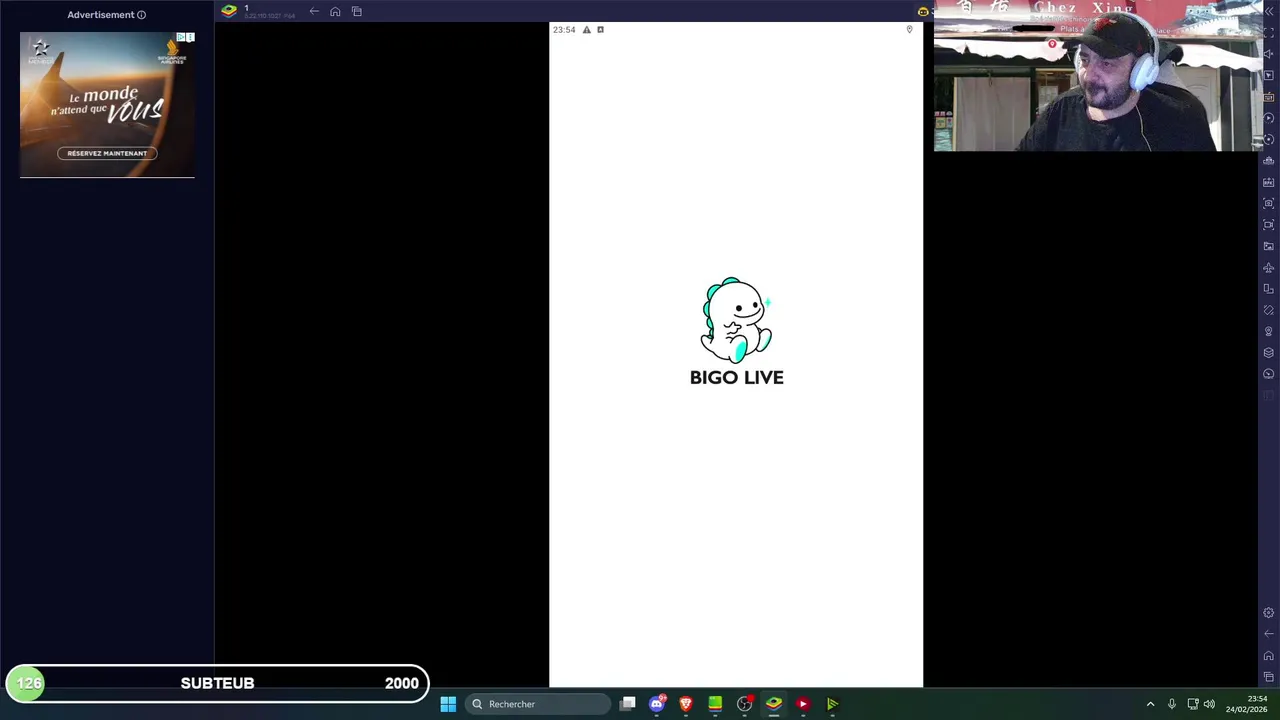The image size is (1280, 720).
Task: Click the green stacked app icon in taskbar
Action: 715,704
